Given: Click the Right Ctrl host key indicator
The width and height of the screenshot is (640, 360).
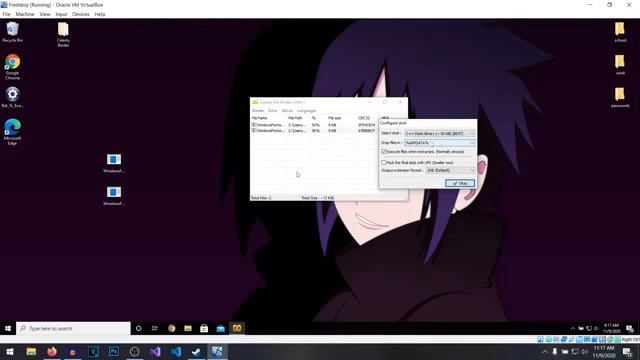Looking at the screenshot, I should point(631,339).
